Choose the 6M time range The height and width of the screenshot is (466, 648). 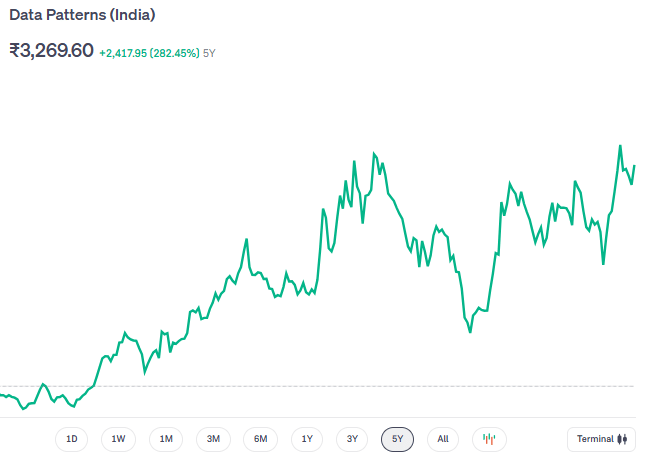pos(260,439)
